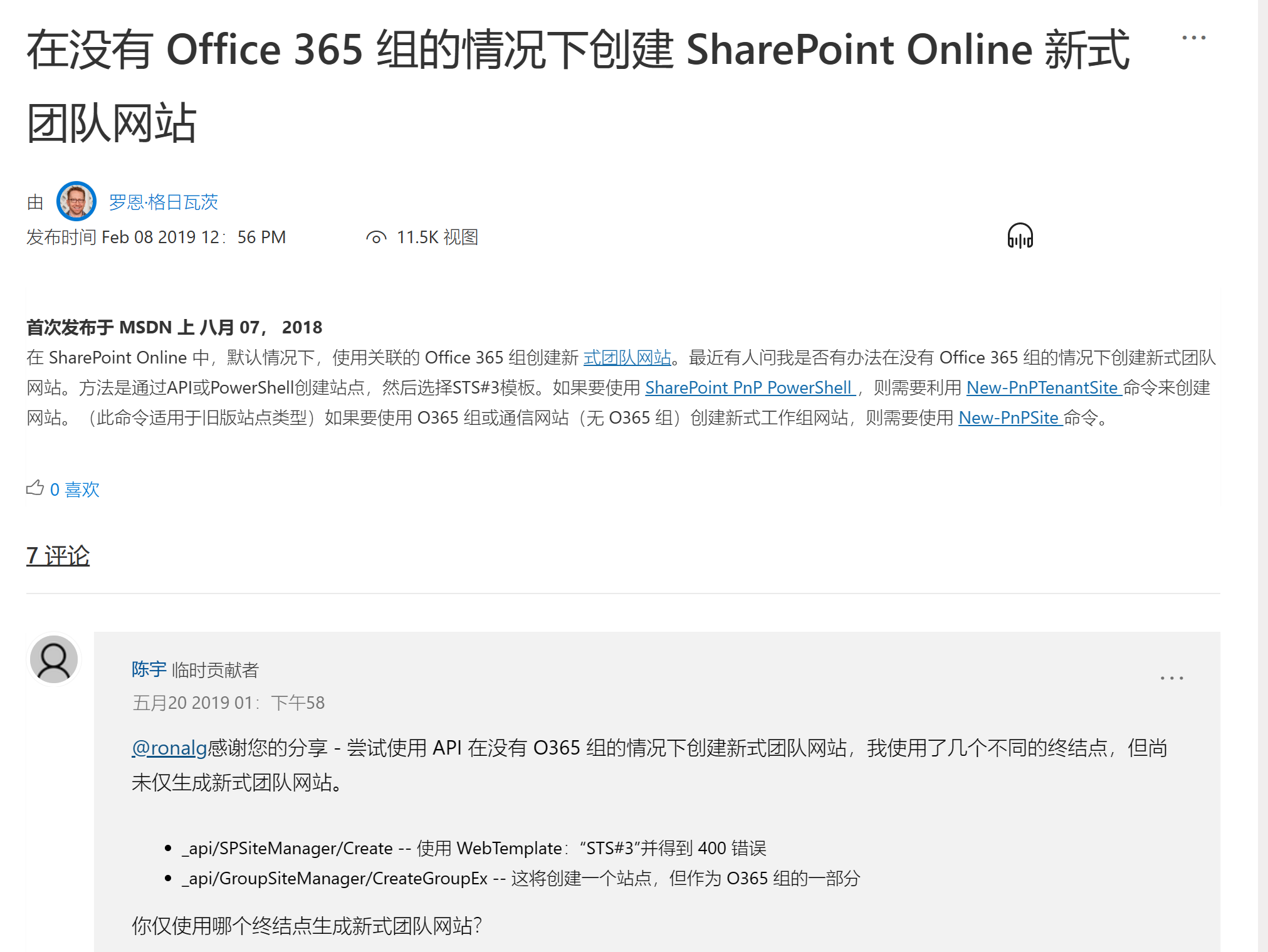Open author profile 罗恩·格日瓦茨
Screen dimensions: 1268x952
tap(164, 202)
